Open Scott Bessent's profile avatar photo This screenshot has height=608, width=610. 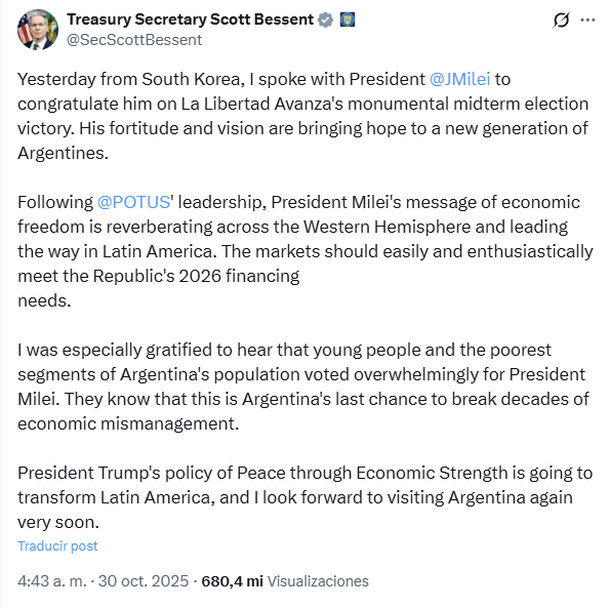(x=37, y=30)
